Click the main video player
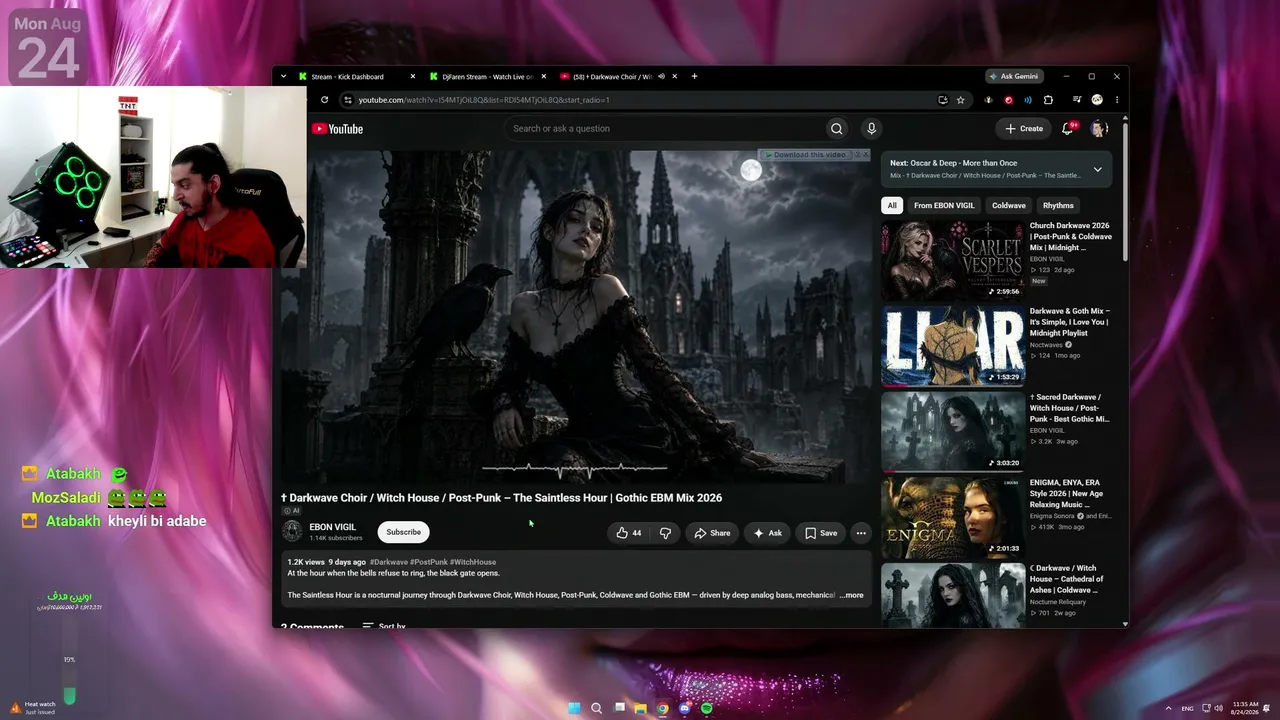This screenshot has height=720, width=1280. point(575,317)
